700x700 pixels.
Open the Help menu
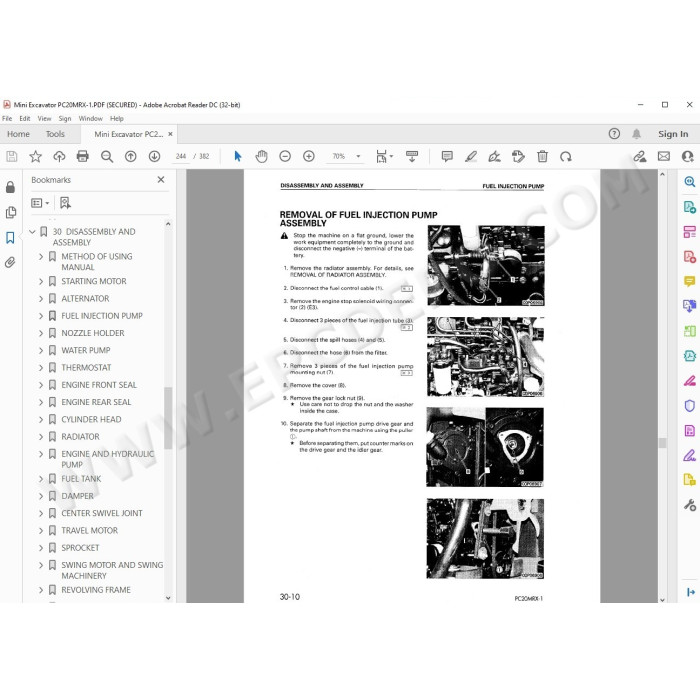(x=117, y=119)
